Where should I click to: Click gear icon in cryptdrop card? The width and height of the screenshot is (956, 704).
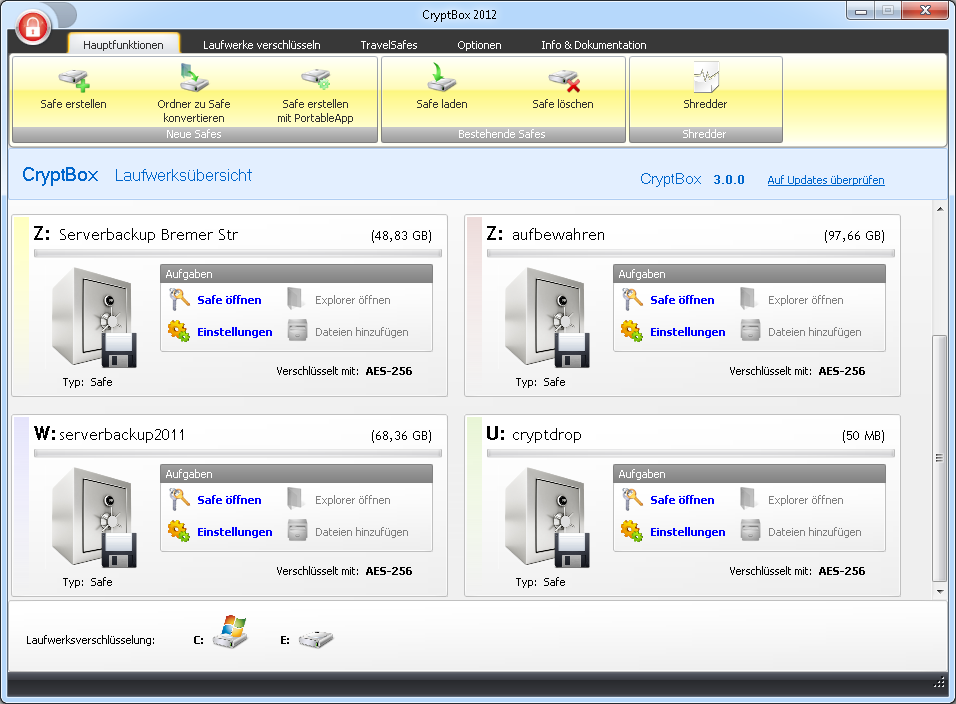tap(632, 531)
